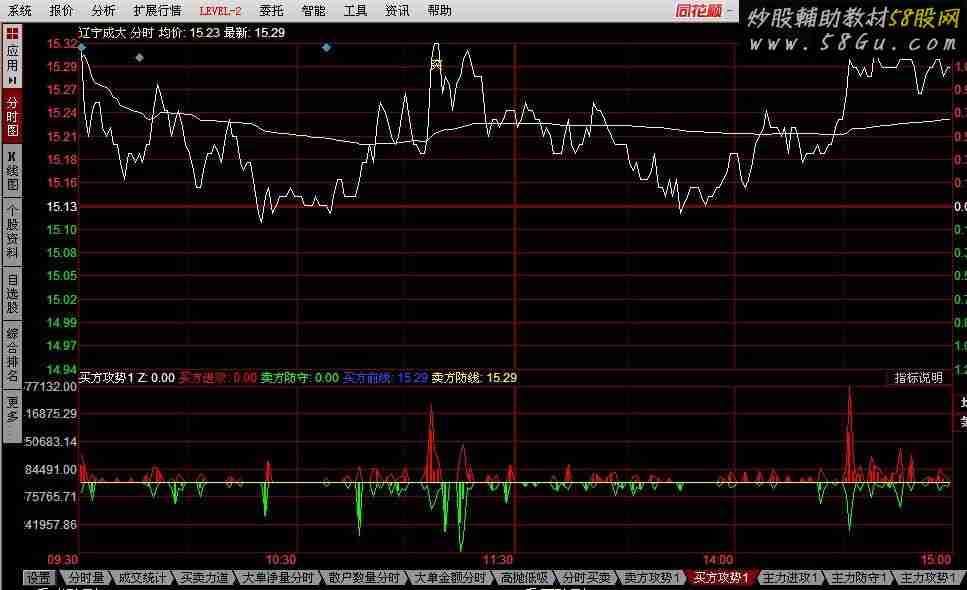Click the green 卖方防守: 0.00 legend

[300, 377]
